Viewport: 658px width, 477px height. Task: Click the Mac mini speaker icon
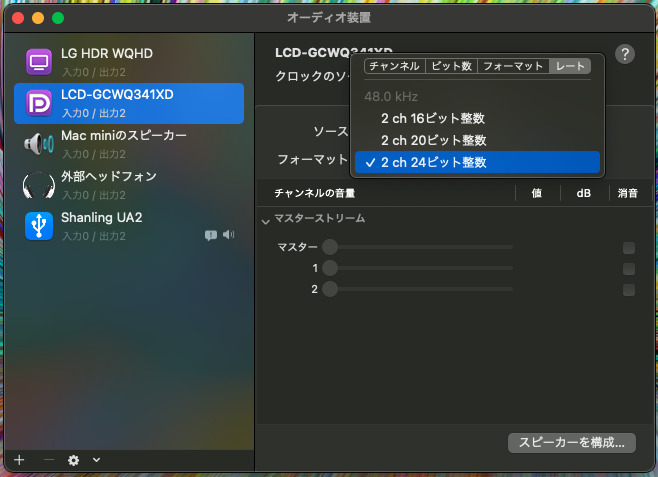click(x=39, y=144)
